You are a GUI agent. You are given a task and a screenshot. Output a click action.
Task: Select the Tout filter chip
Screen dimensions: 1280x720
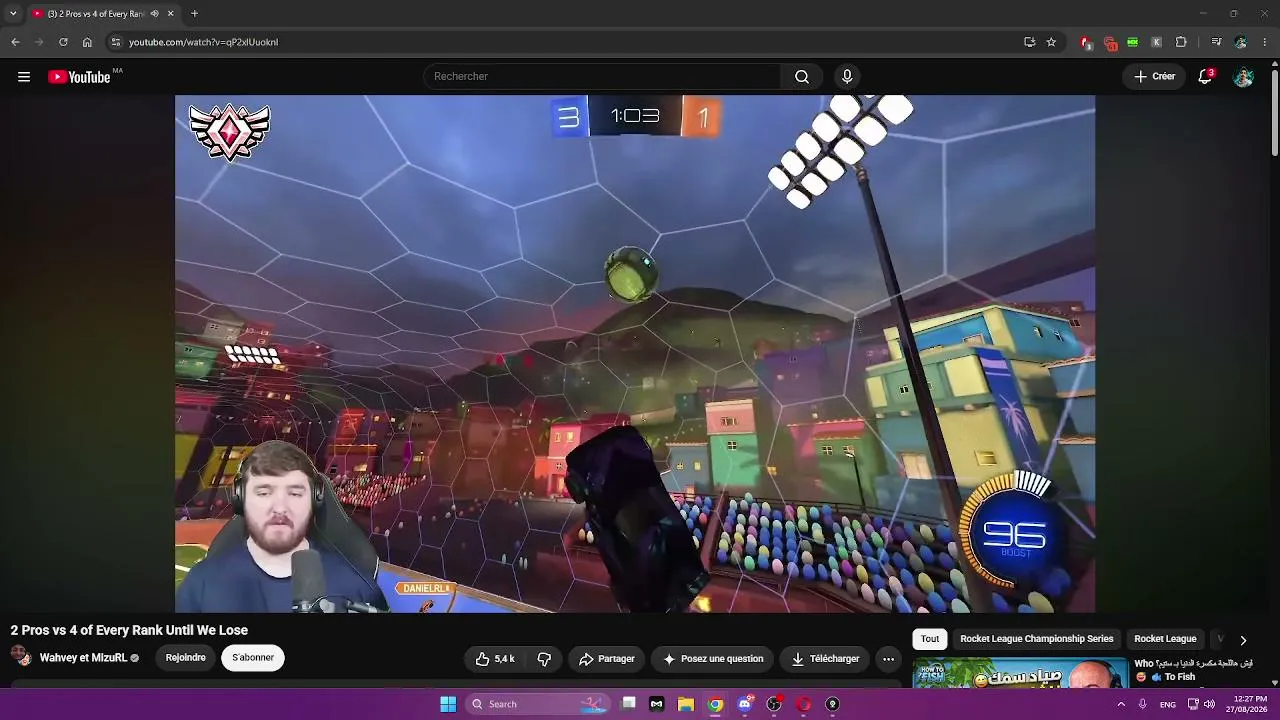930,639
